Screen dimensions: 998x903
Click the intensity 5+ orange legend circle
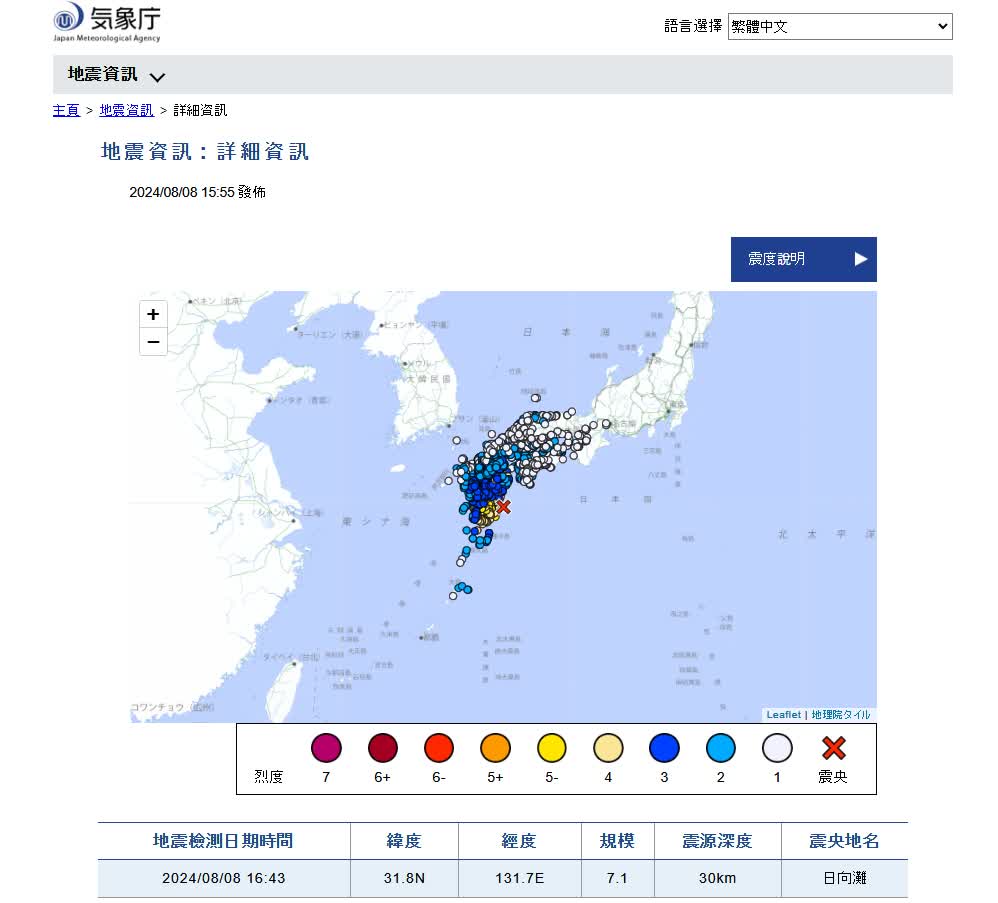(x=495, y=748)
